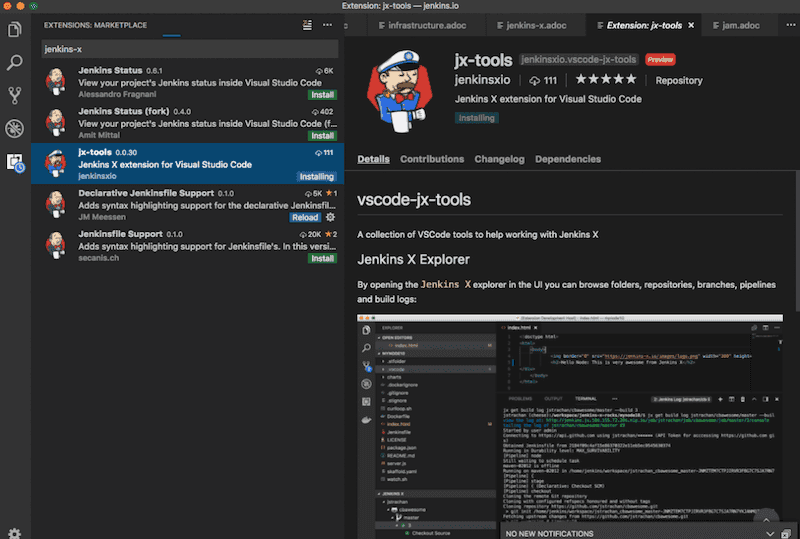800x539 pixels.
Task: Click the Extensions icon in activity bar
Action: point(14,162)
